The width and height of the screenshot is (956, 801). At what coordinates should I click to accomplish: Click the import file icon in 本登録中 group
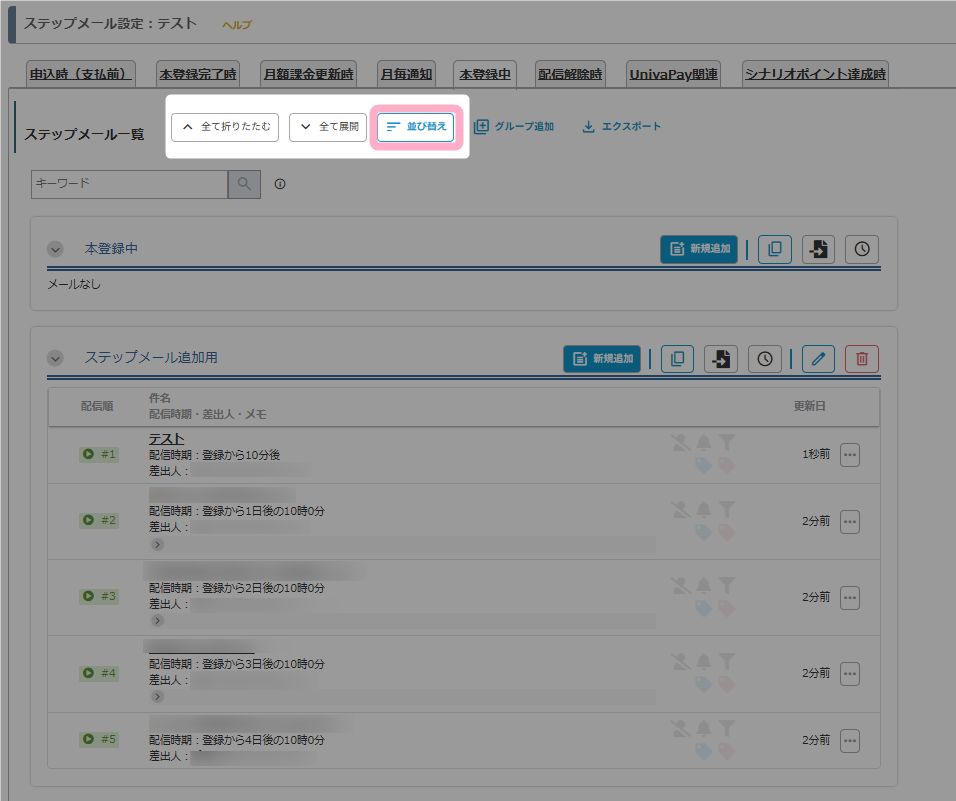819,249
